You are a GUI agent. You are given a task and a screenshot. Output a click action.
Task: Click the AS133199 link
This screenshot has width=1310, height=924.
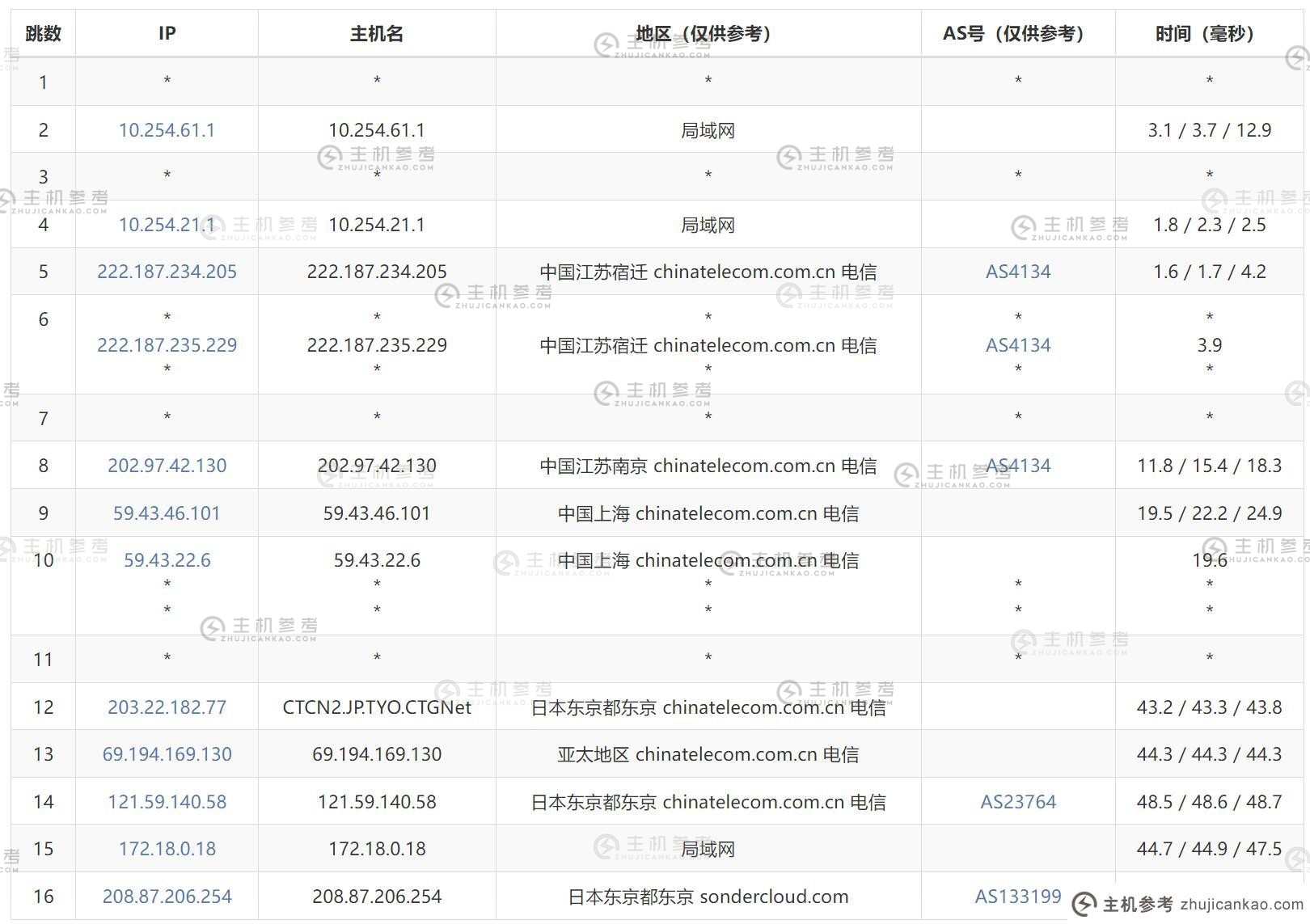pos(1018,897)
